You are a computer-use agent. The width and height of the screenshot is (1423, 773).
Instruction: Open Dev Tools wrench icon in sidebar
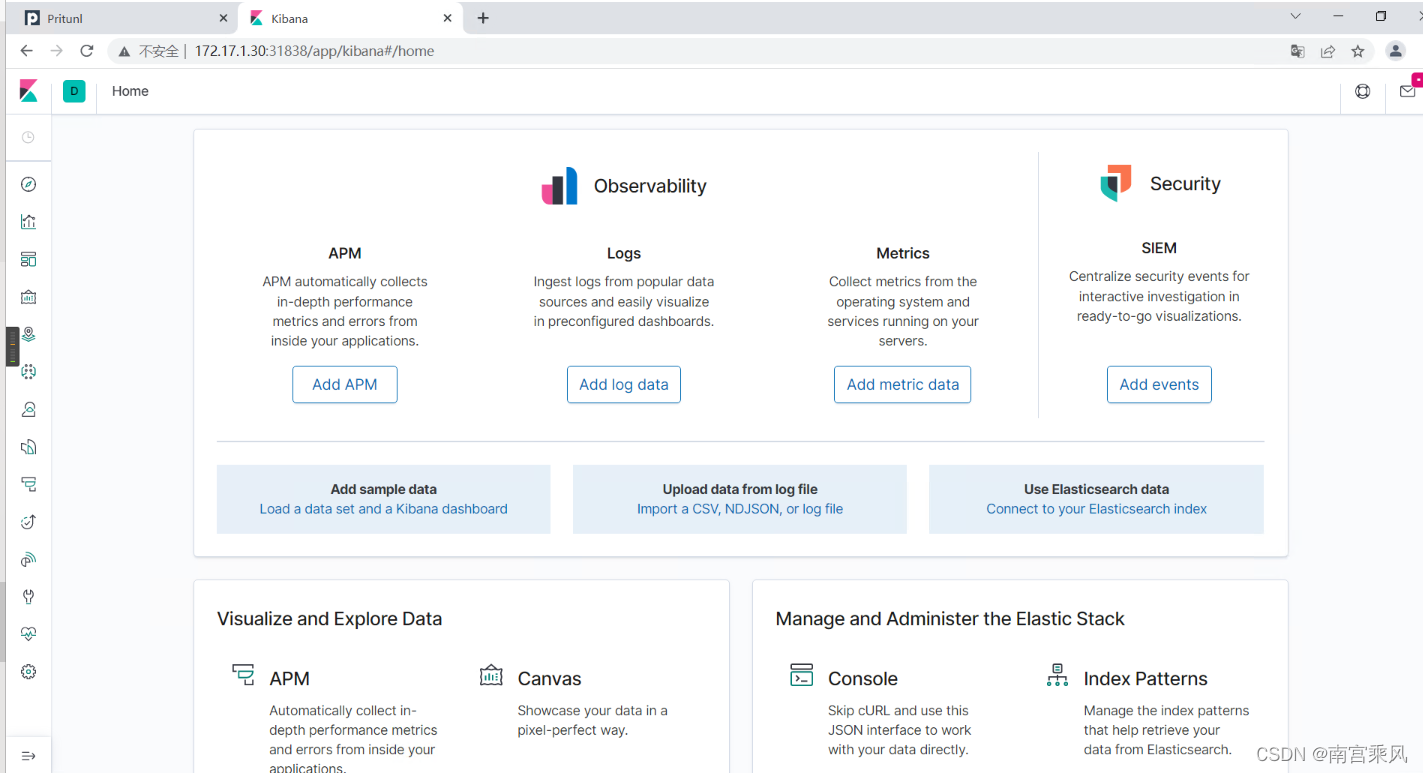click(x=28, y=597)
